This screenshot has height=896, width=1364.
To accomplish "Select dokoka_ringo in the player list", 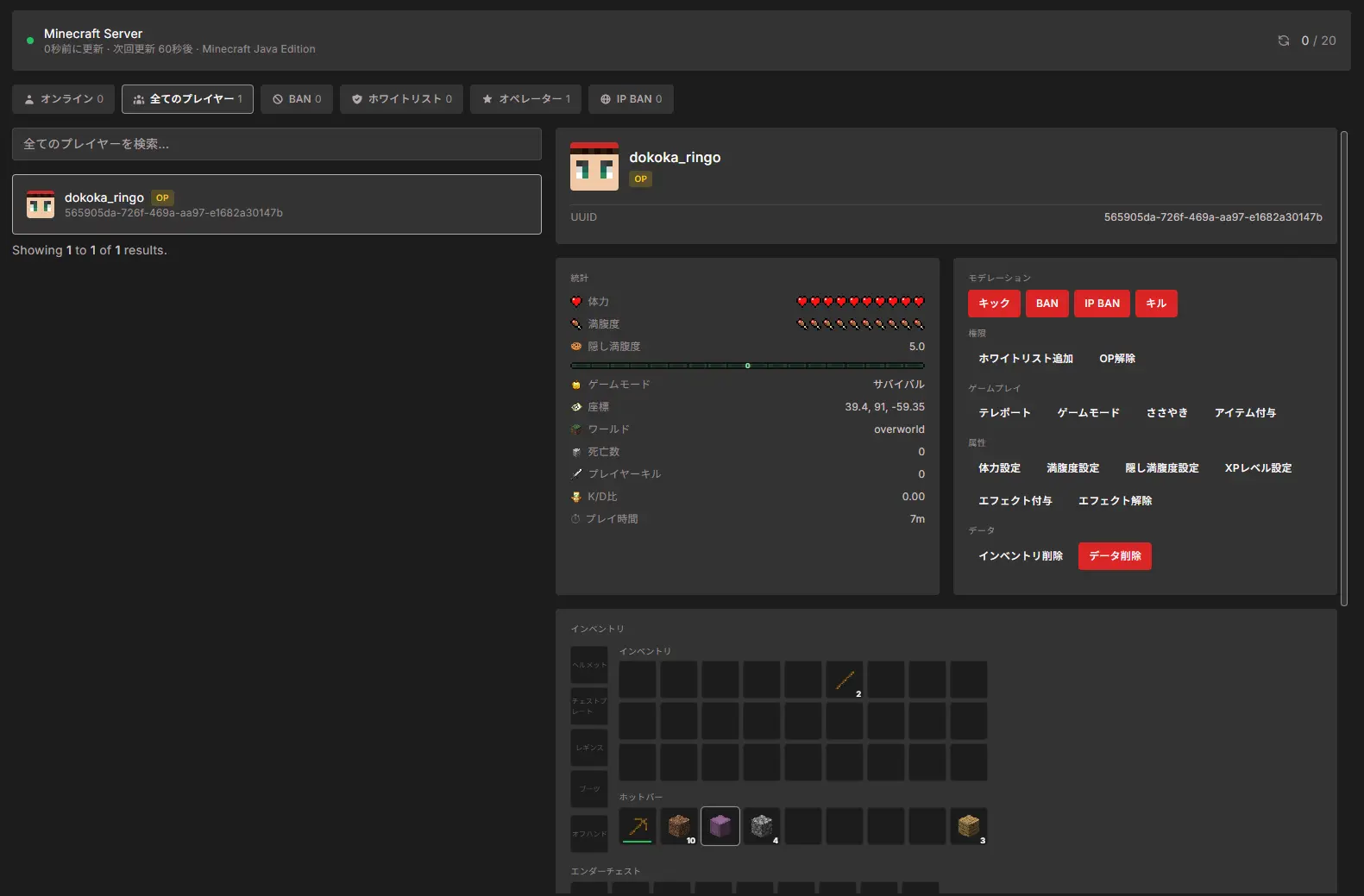I will (277, 204).
